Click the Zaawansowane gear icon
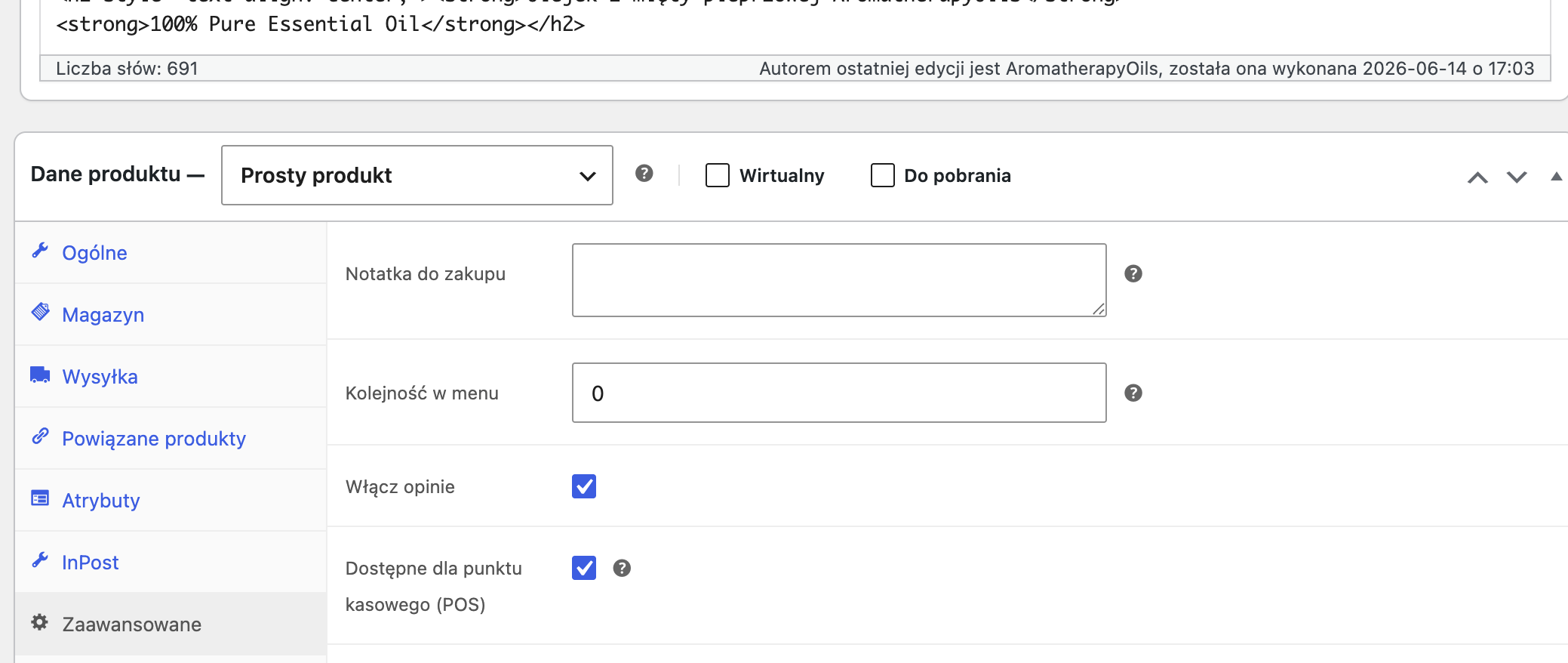Image resolution: width=1568 pixels, height=663 pixels. 40,622
